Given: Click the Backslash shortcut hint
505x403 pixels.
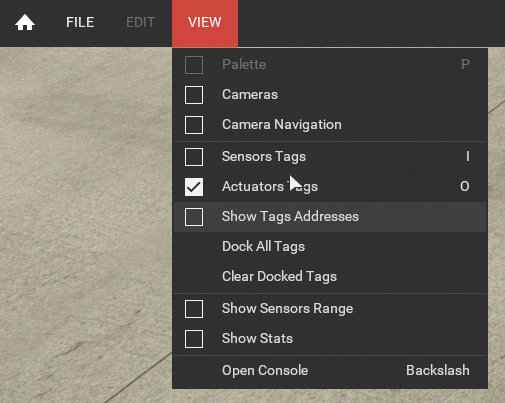Looking at the screenshot, I should [438, 370].
